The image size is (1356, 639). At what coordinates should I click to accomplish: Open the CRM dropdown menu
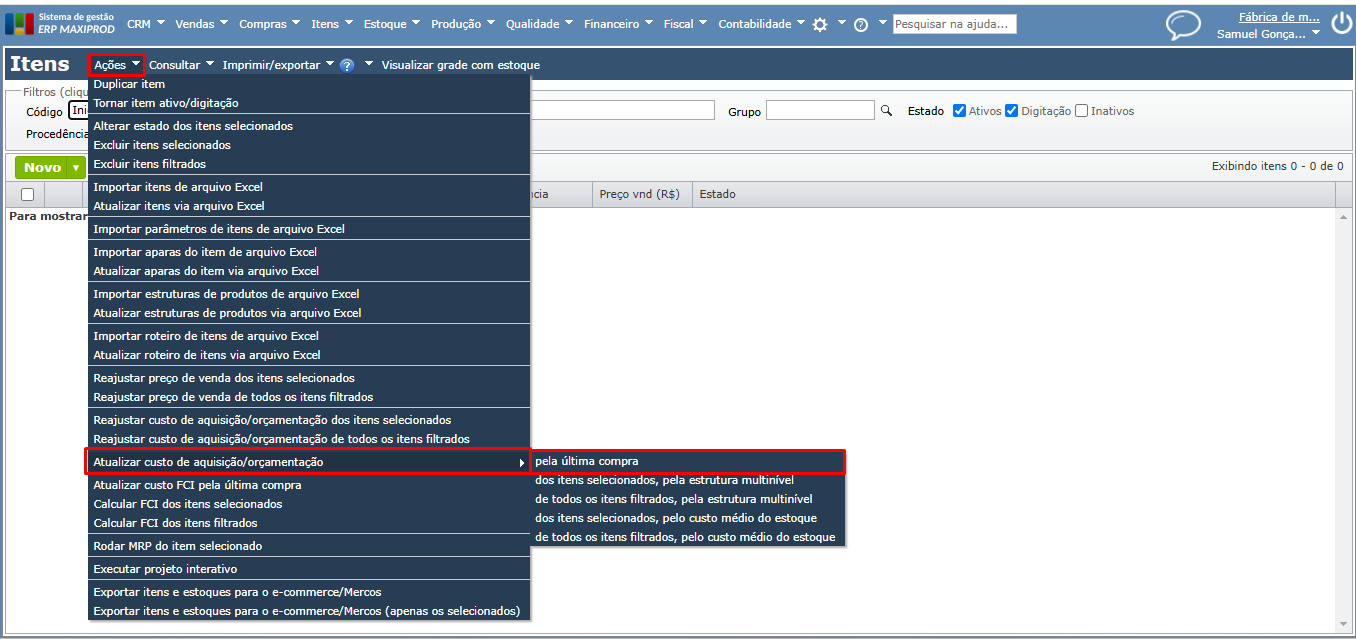(x=146, y=24)
